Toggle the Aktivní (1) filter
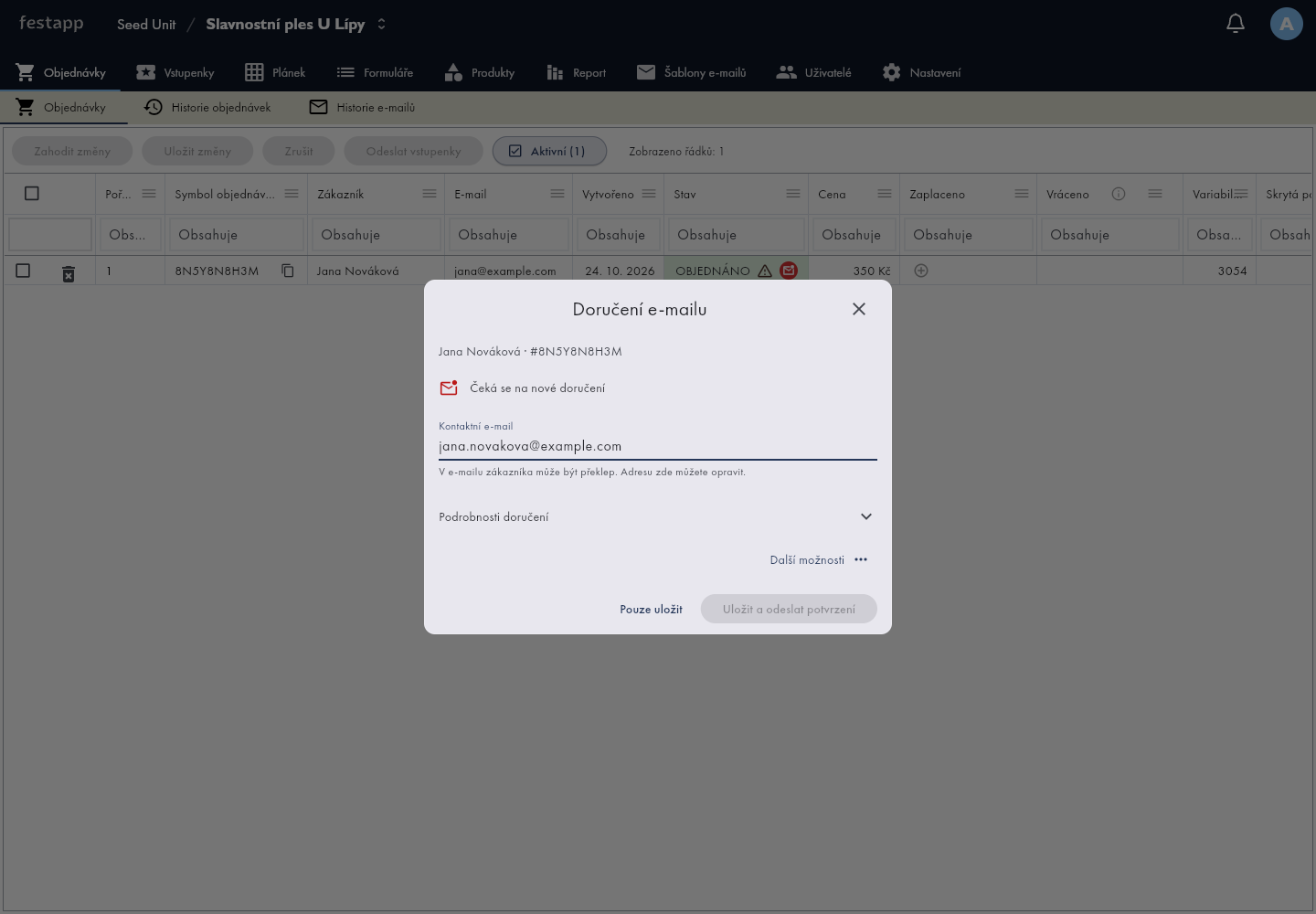Screen dimensions: 1316x914 549,151
